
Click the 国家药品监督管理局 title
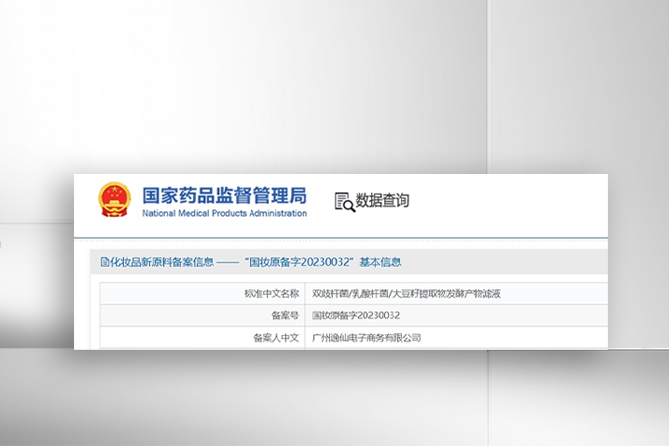tap(224, 195)
